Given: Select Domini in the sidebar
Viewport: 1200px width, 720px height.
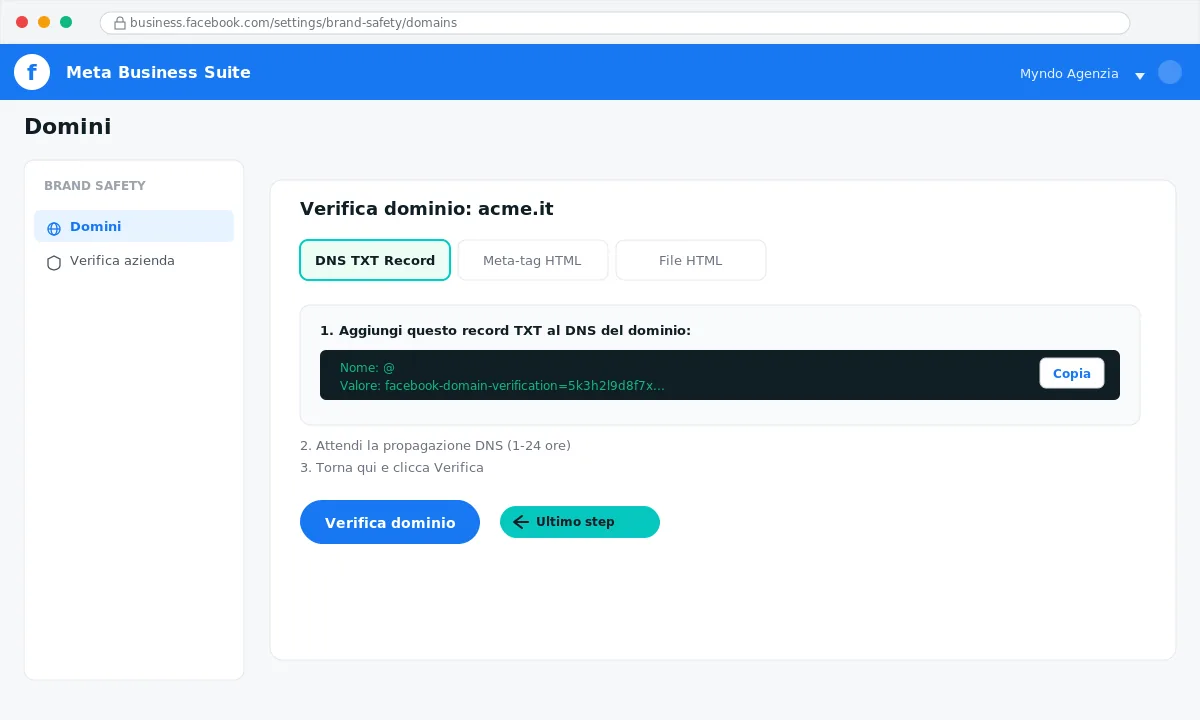Looking at the screenshot, I should tap(134, 226).
